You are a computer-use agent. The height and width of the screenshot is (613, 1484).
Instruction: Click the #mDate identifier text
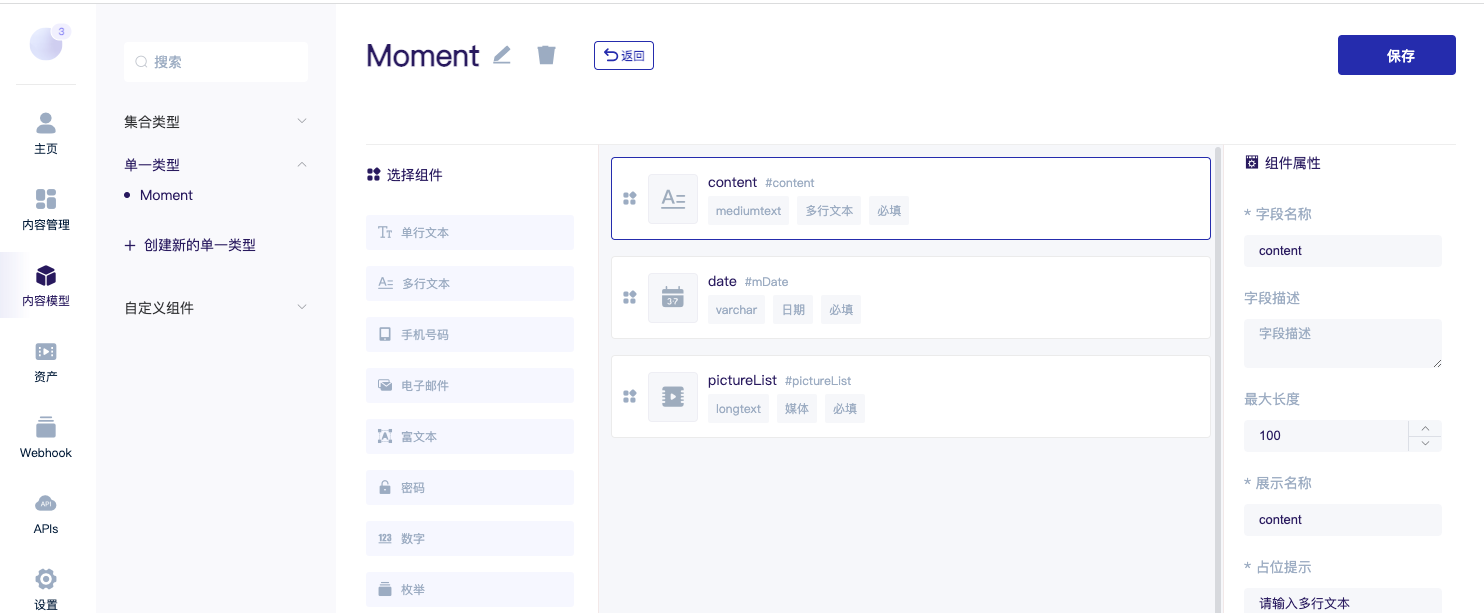[x=767, y=282]
